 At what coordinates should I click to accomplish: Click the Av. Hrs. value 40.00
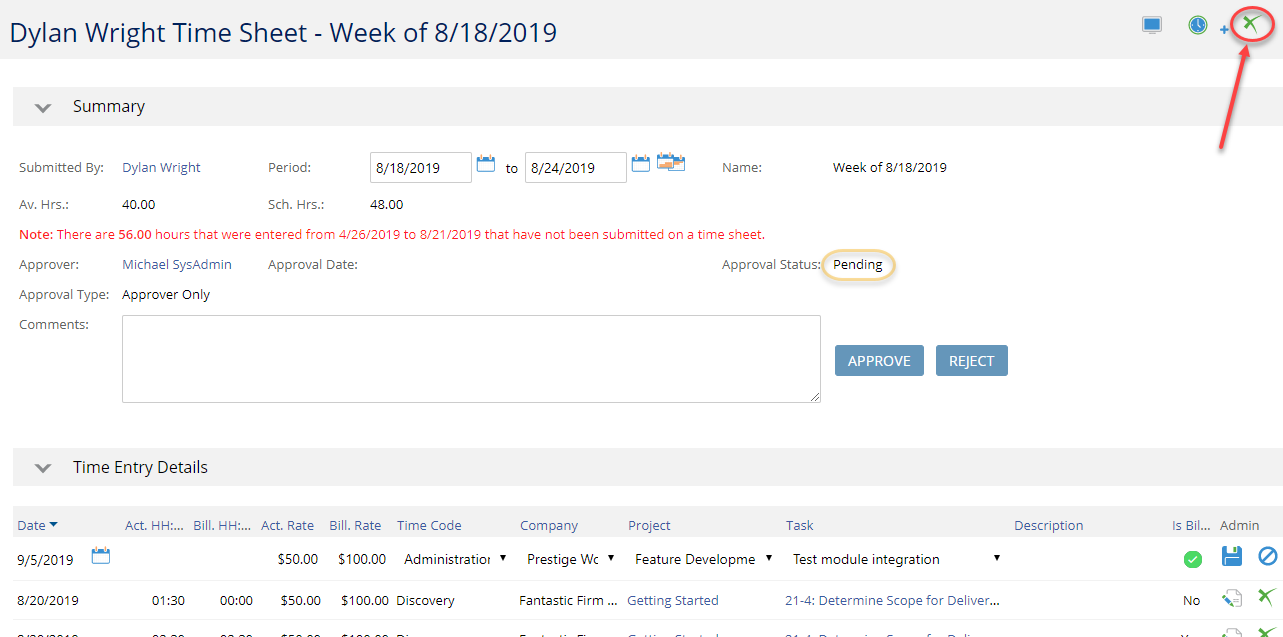coord(139,204)
